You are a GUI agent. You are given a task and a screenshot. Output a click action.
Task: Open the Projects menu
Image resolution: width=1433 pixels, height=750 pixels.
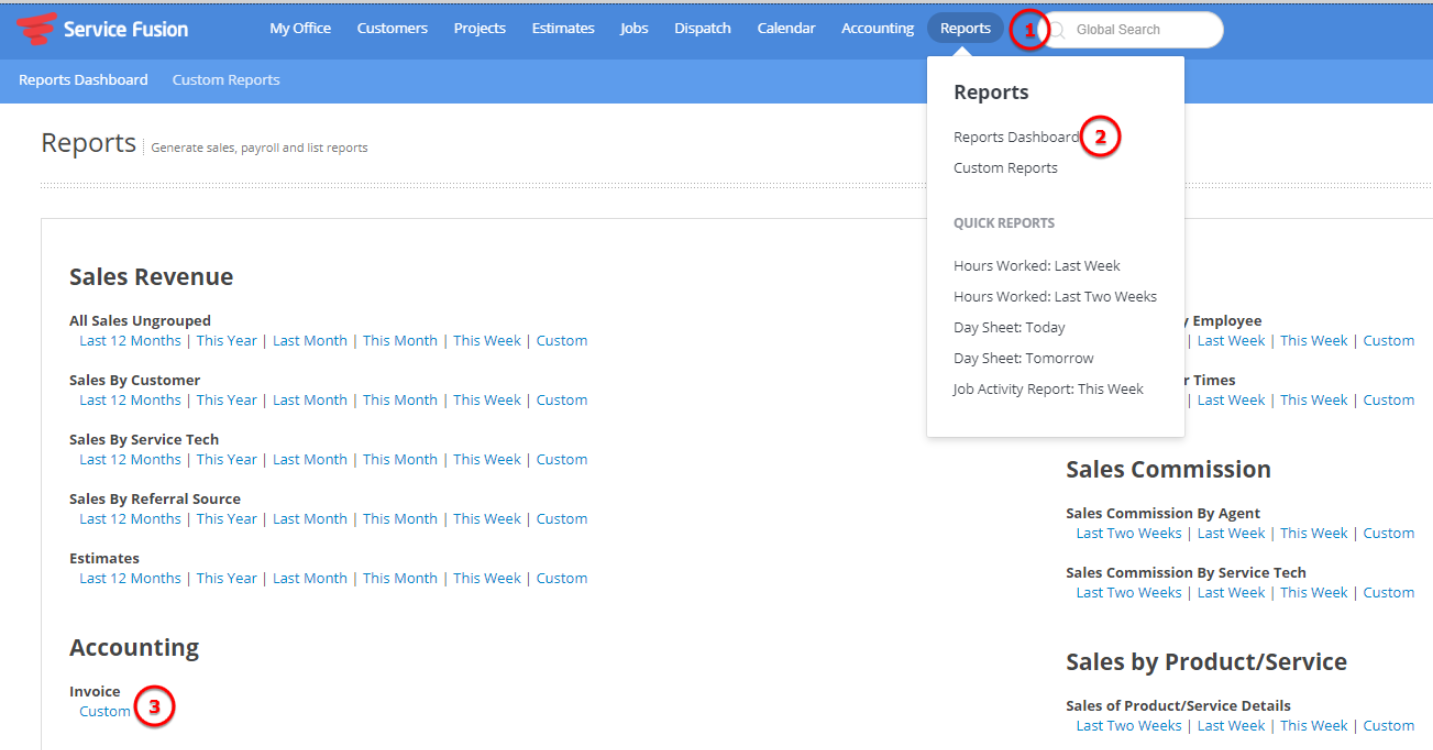[x=479, y=28]
